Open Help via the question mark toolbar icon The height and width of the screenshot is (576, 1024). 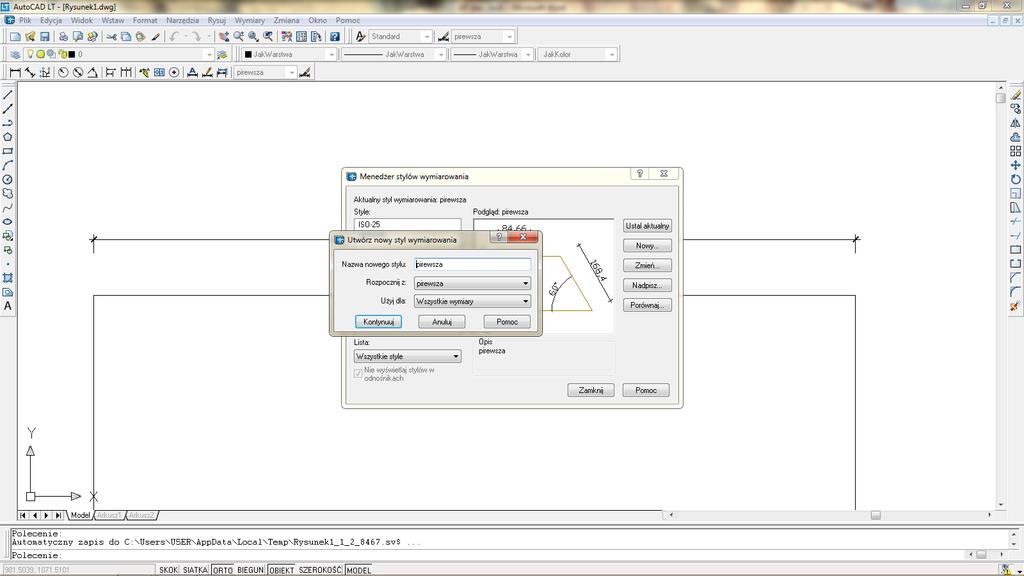coord(335,37)
